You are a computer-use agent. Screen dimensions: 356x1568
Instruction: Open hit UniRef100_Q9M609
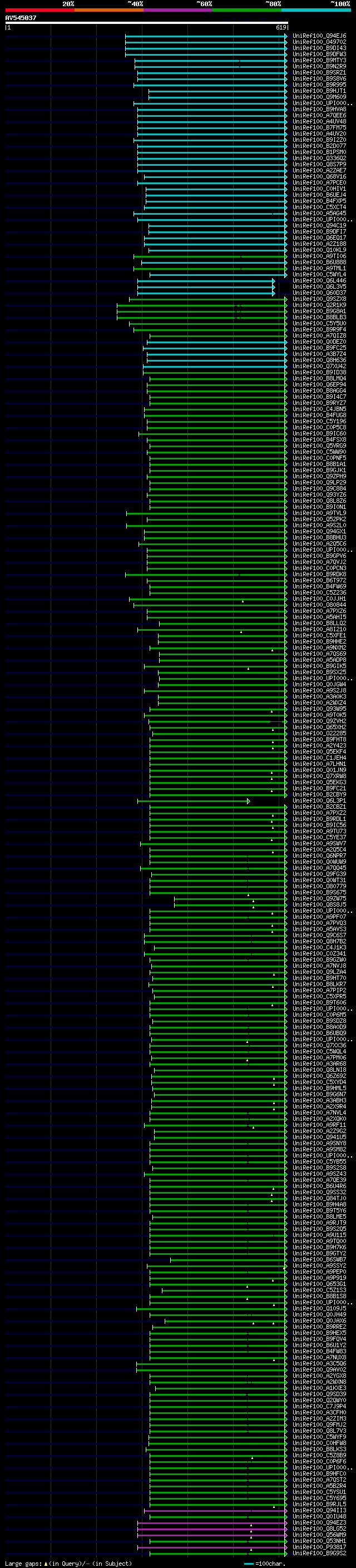(319, 97)
